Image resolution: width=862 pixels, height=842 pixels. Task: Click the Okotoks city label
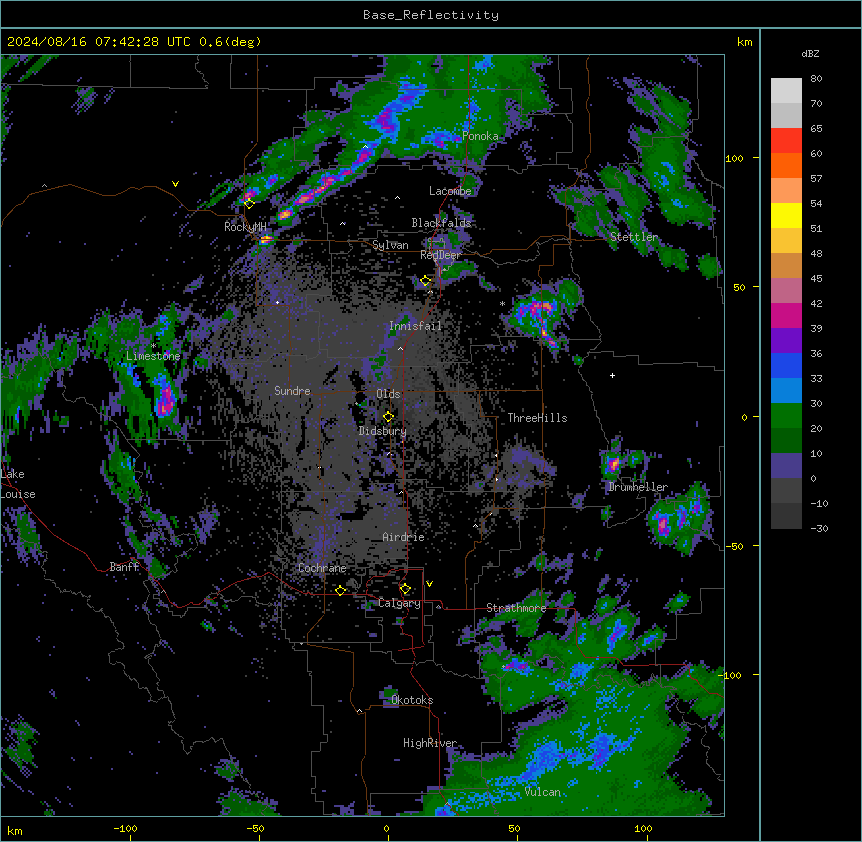click(x=412, y=700)
